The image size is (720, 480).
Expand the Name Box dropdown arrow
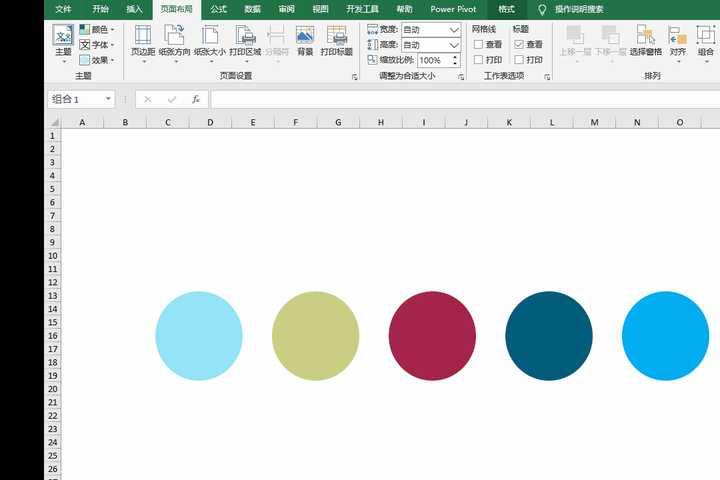(x=108, y=99)
